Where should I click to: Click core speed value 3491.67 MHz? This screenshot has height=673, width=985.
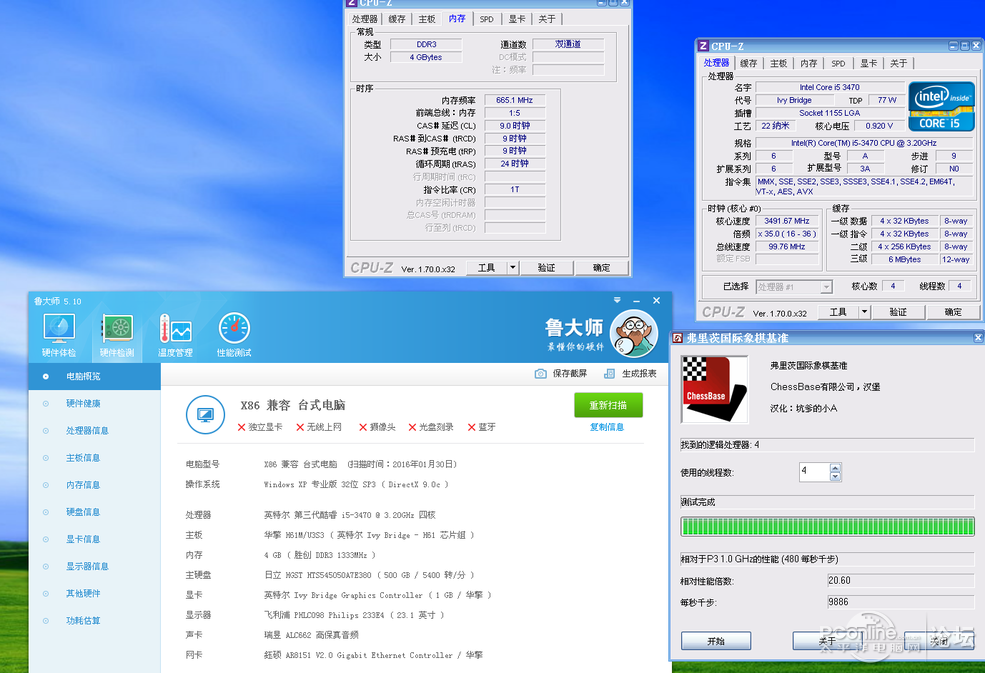pos(786,221)
